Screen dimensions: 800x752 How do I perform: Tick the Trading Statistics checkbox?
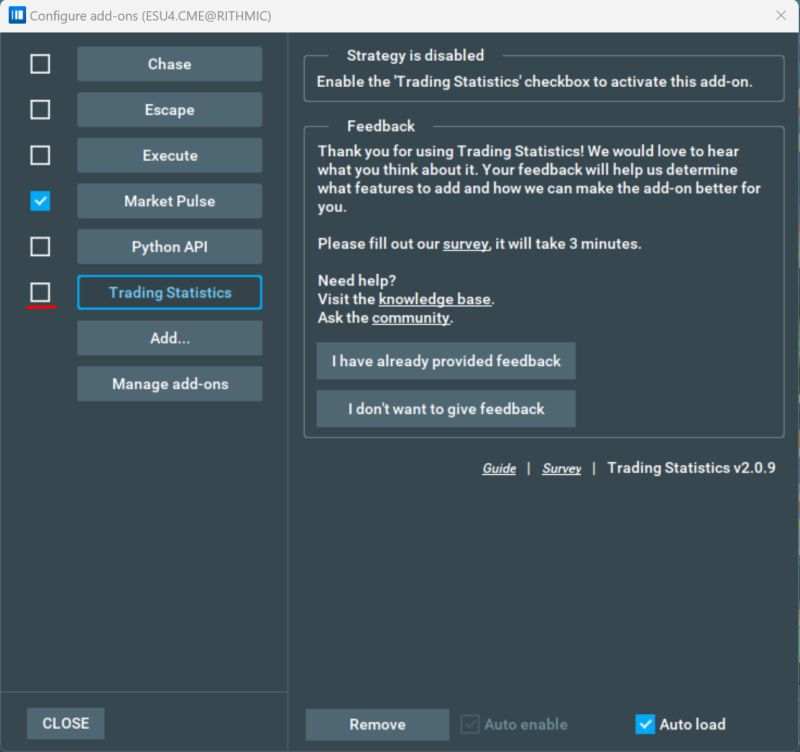(x=40, y=292)
